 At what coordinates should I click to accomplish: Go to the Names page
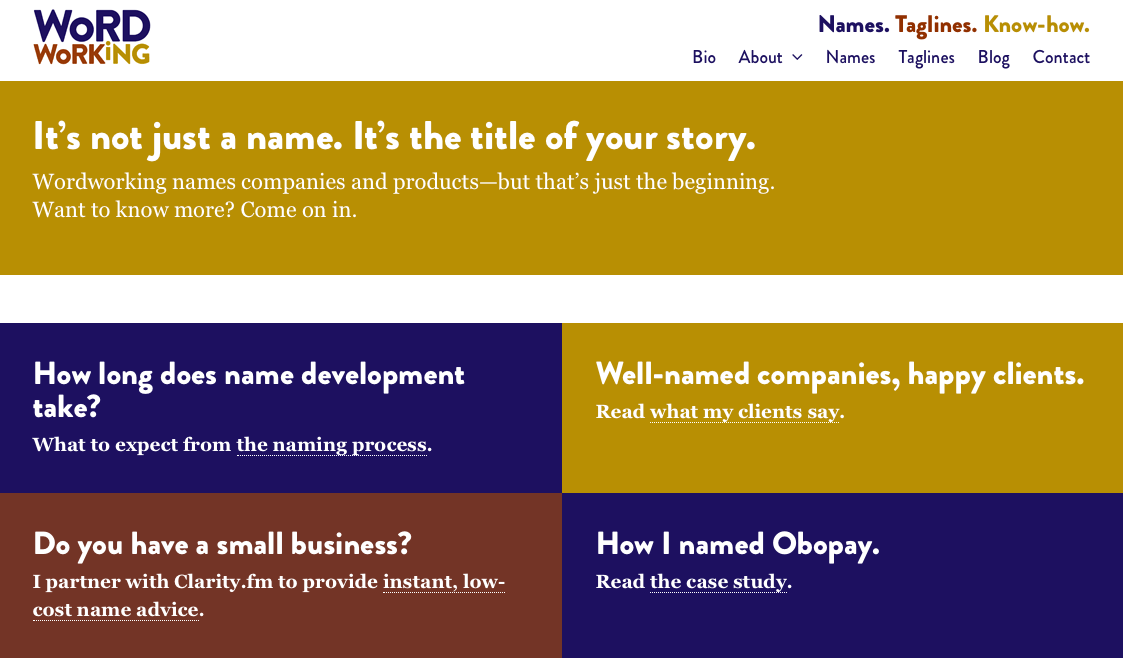tap(850, 57)
